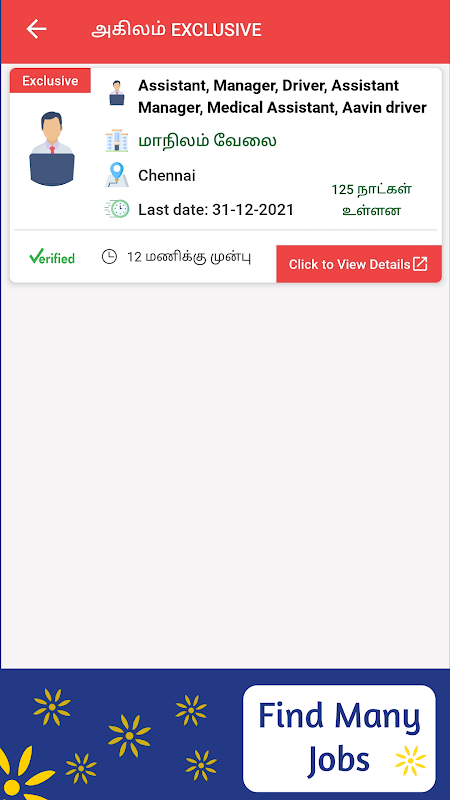Image resolution: width=450 pixels, height=800 pixels.
Task: Open the Find Many Jobs banner button
Action: click(x=339, y=738)
